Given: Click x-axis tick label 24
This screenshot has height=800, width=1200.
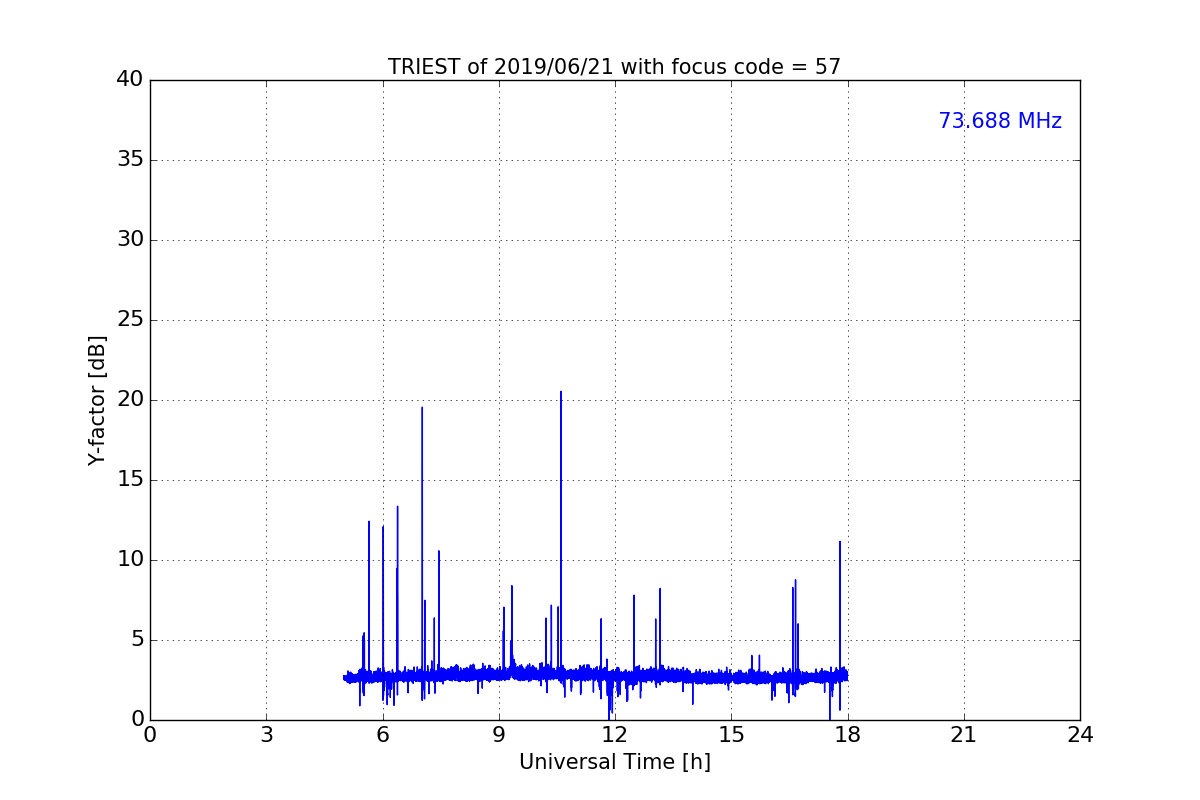Looking at the screenshot, I should [1080, 735].
